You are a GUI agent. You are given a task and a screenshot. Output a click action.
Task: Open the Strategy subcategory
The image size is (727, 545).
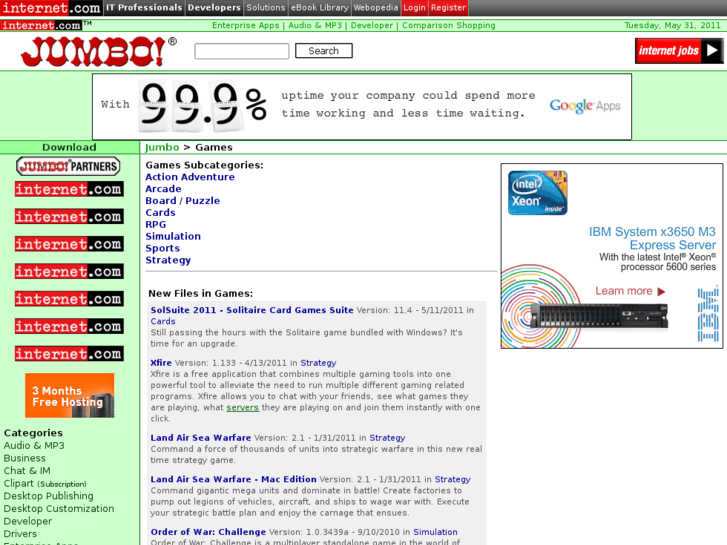pyautogui.click(x=168, y=260)
